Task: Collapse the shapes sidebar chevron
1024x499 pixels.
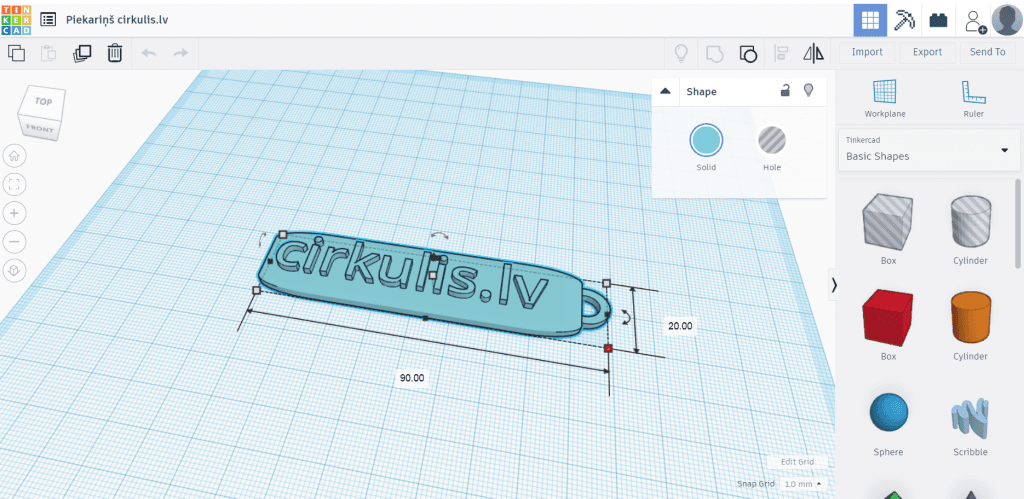Action: [834, 285]
